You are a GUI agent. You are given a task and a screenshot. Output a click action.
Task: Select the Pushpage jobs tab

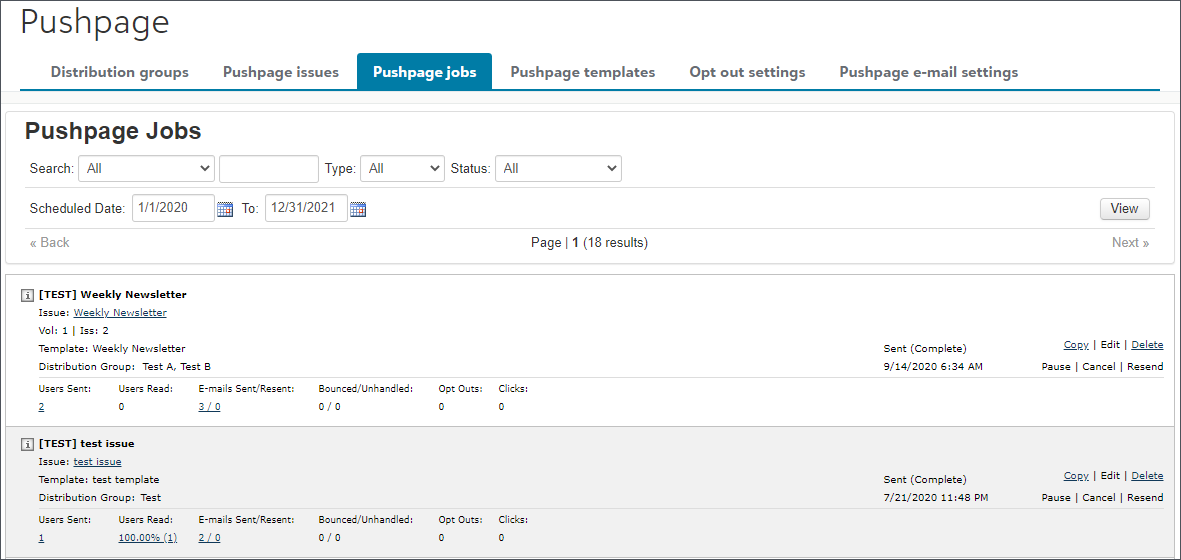coord(425,72)
